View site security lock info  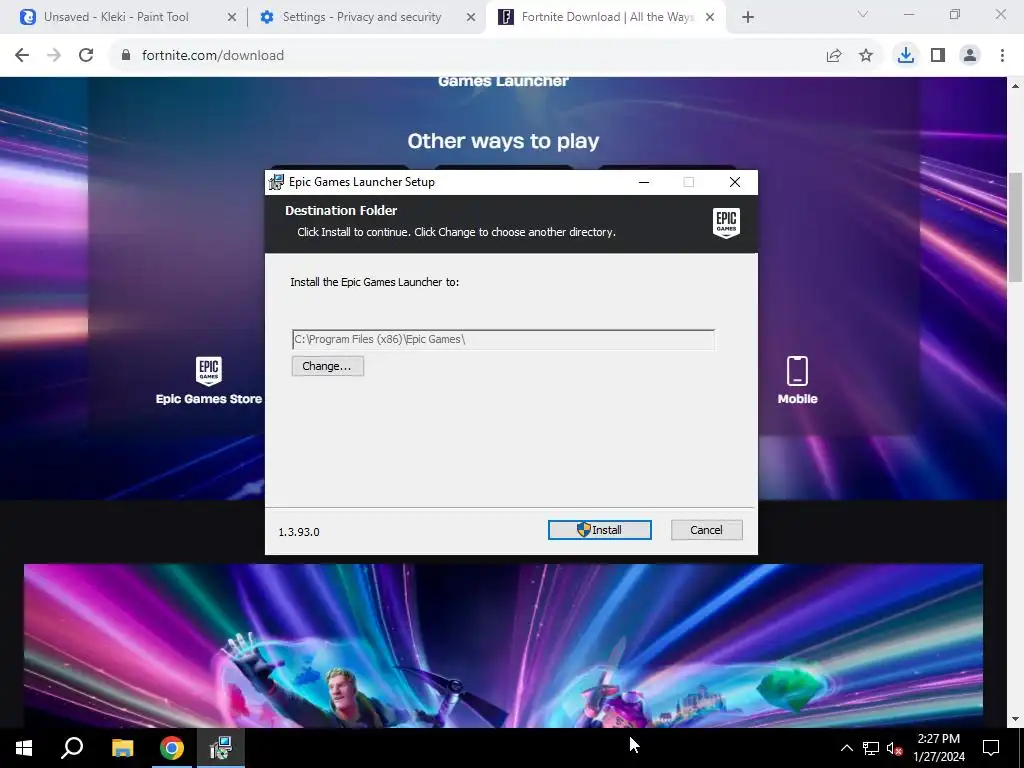pyautogui.click(x=126, y=56)
